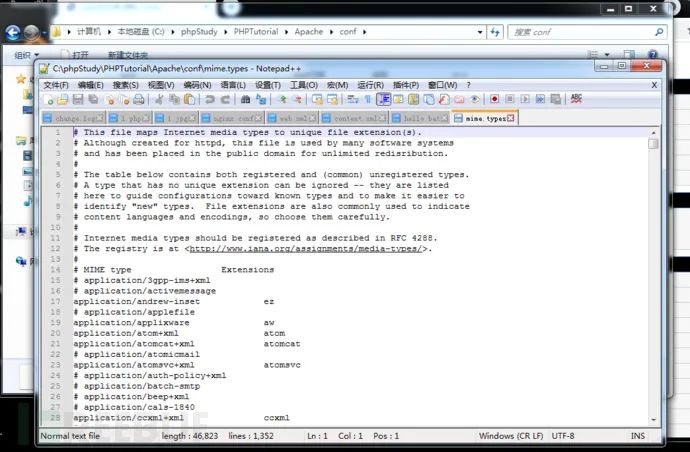This screenshot has width=690, height=452.
Task: Click the Open file toolbar icon
Action: (x=62, y=99)
